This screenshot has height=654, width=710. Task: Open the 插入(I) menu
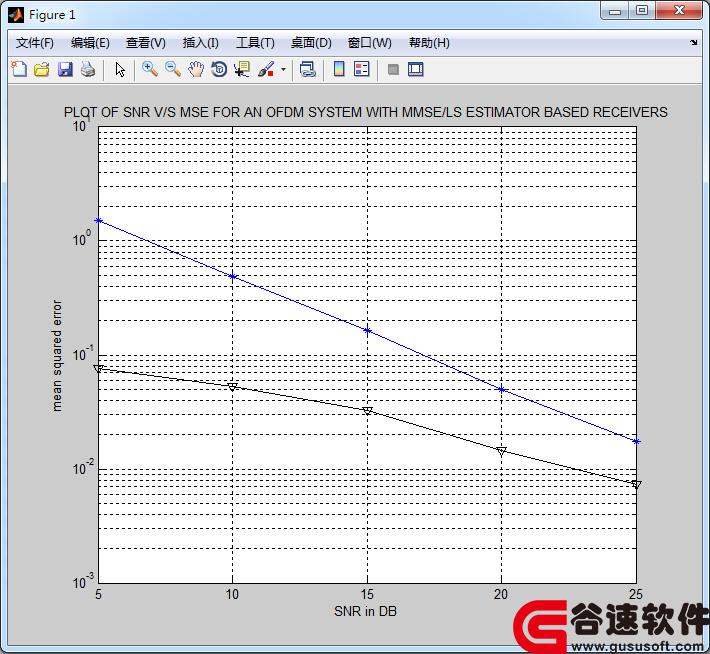[x=201, y=43]
